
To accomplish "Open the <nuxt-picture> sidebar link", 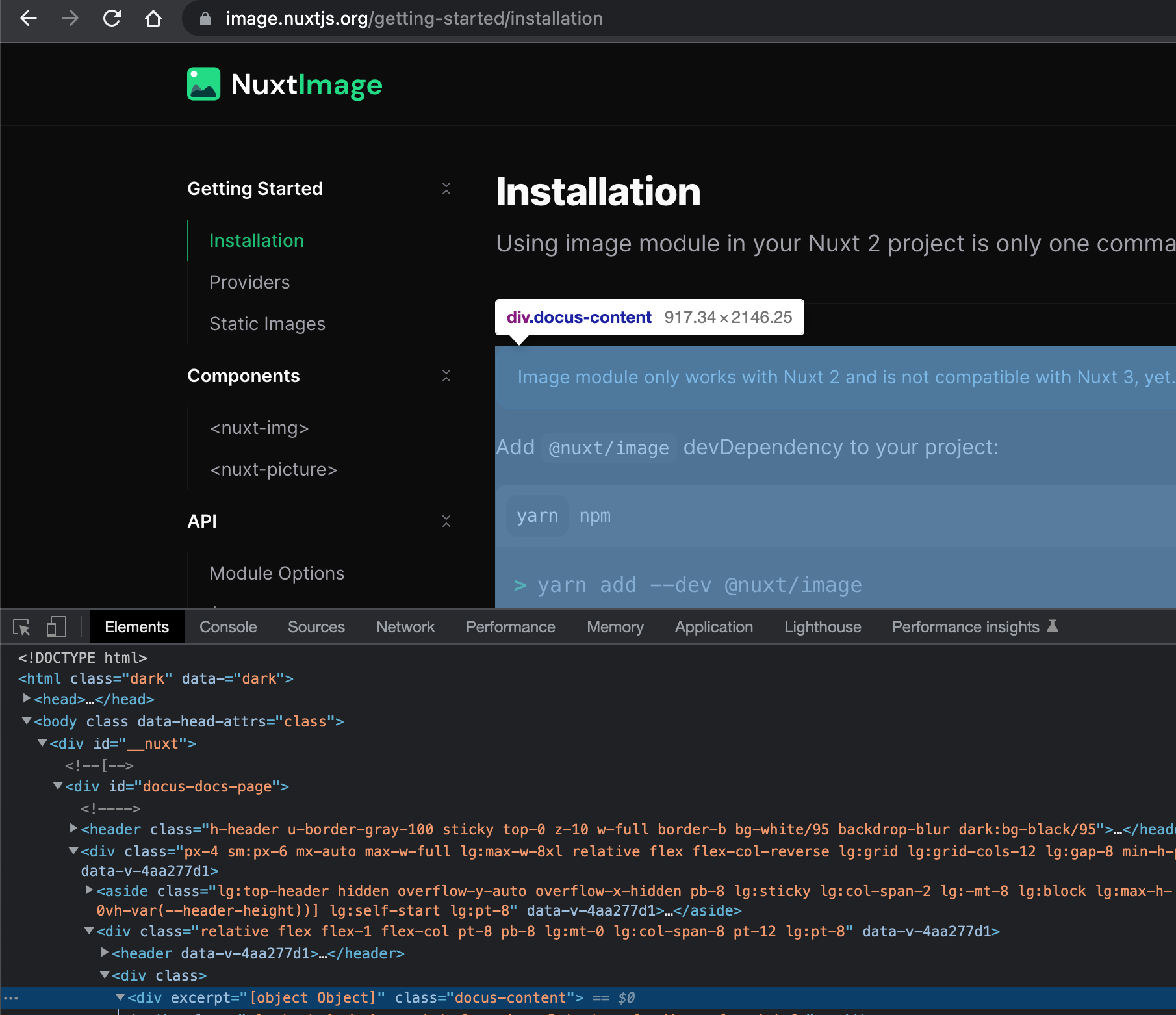I will coord(274,469).
